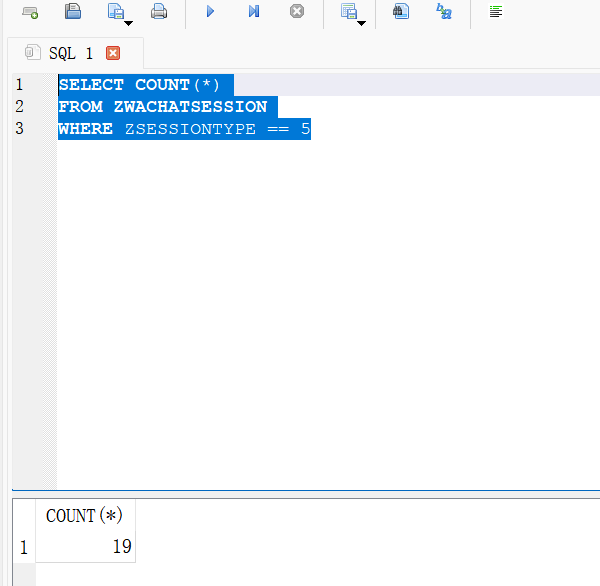
Task: Stop query execution
Action: [297, 11]
